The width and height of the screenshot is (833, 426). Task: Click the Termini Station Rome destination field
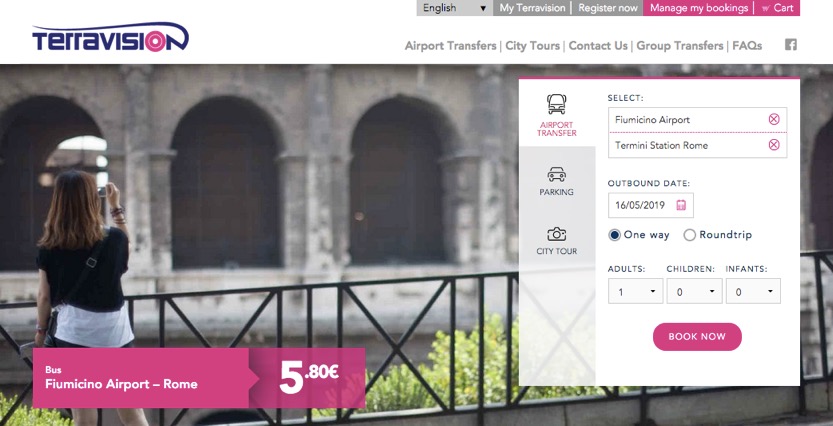click(698, 145)
